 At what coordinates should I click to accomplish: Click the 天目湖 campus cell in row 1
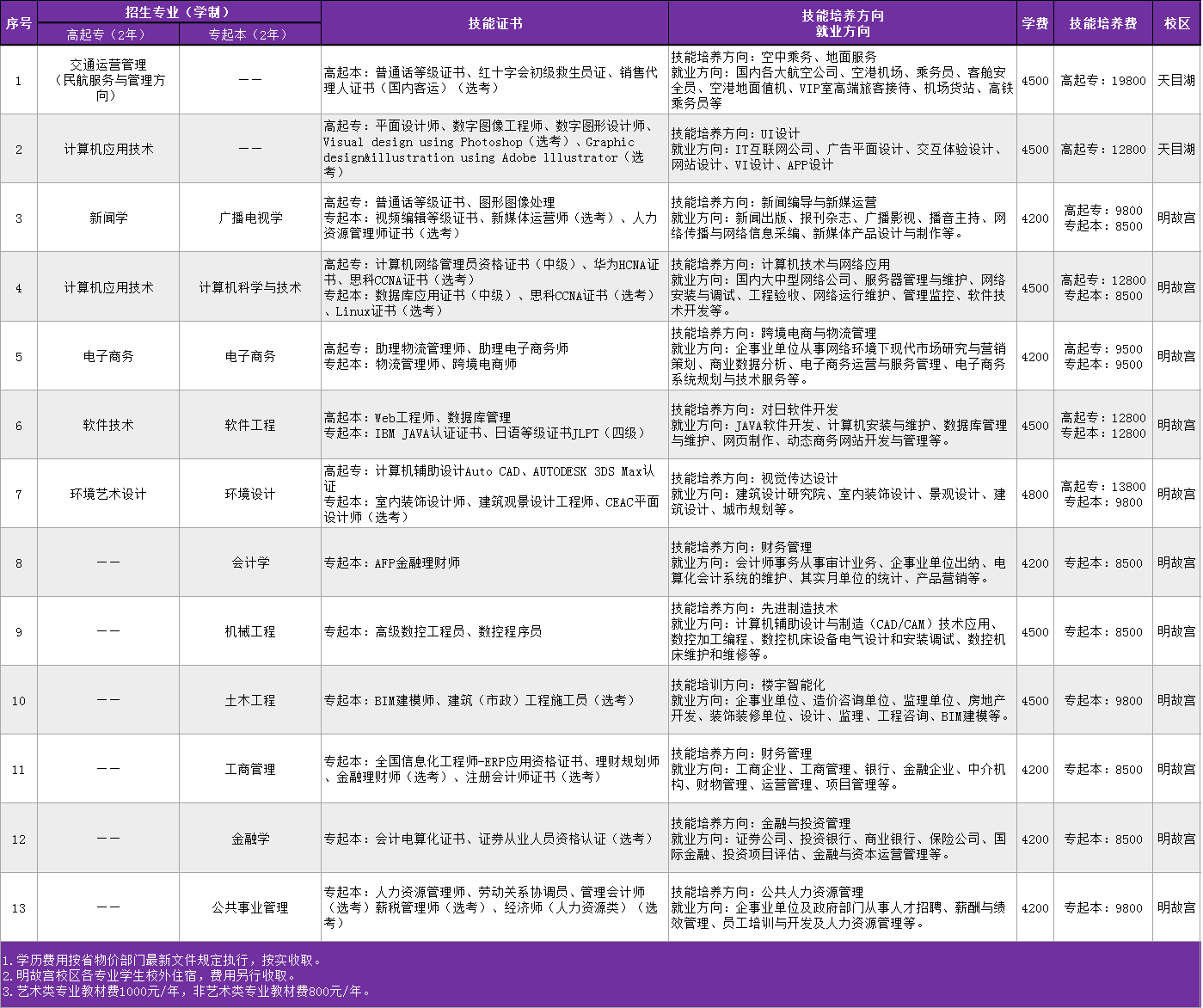tap(1176, 80)
